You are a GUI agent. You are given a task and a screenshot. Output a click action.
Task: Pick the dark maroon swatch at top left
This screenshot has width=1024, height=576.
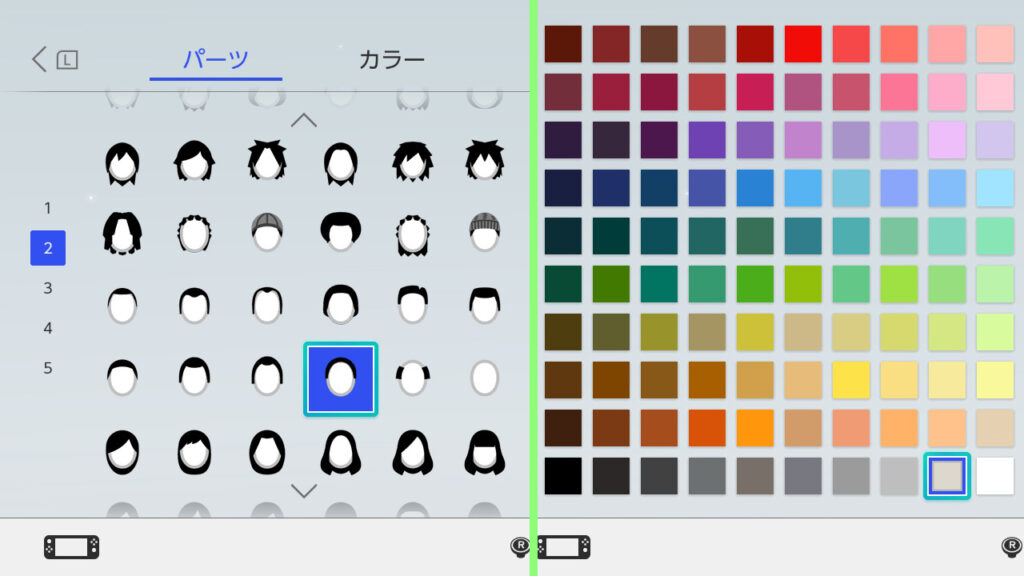click(x=563, y=44)
